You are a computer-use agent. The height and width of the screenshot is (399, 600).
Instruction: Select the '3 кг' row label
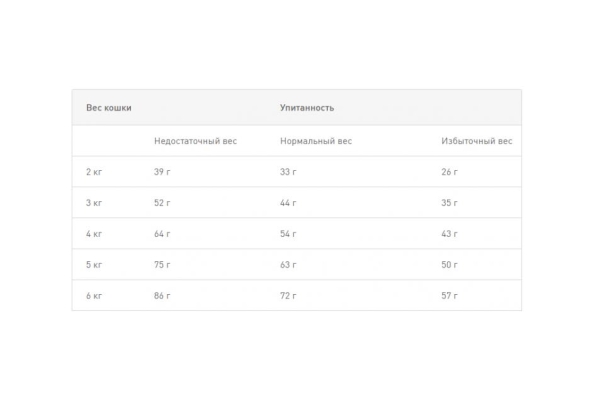coord(94,203)
